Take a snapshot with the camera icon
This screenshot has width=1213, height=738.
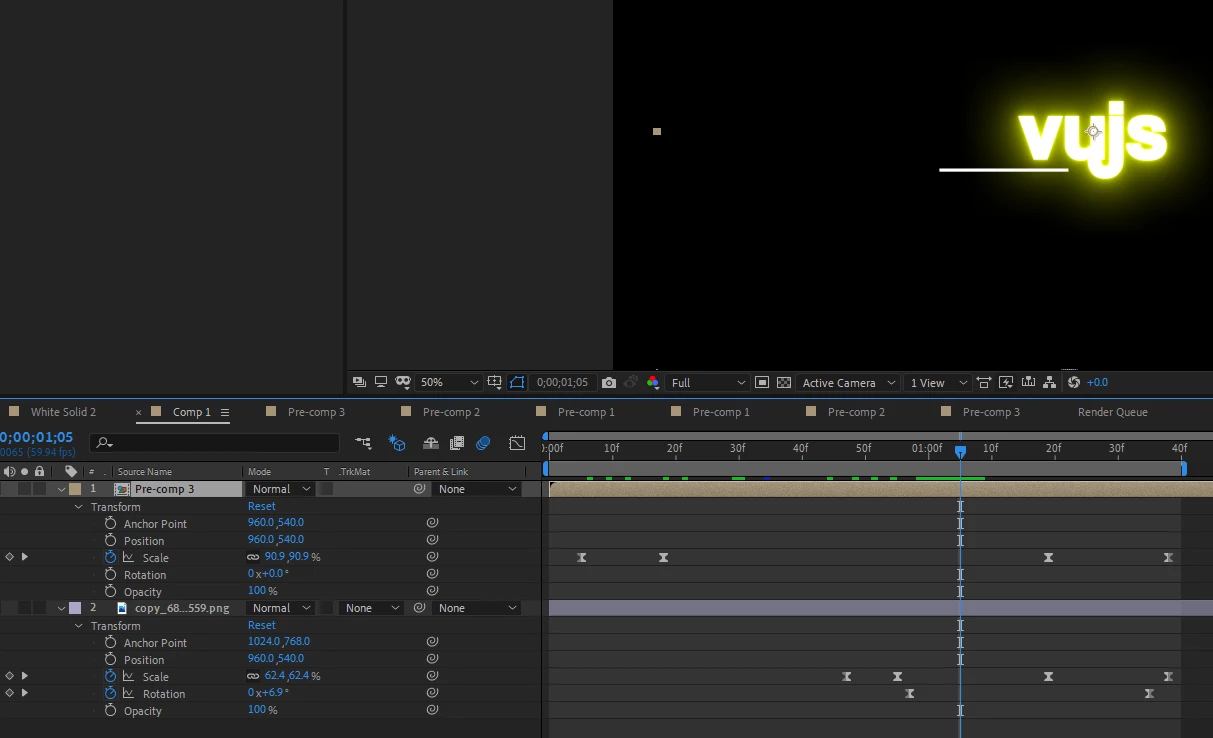609,382
